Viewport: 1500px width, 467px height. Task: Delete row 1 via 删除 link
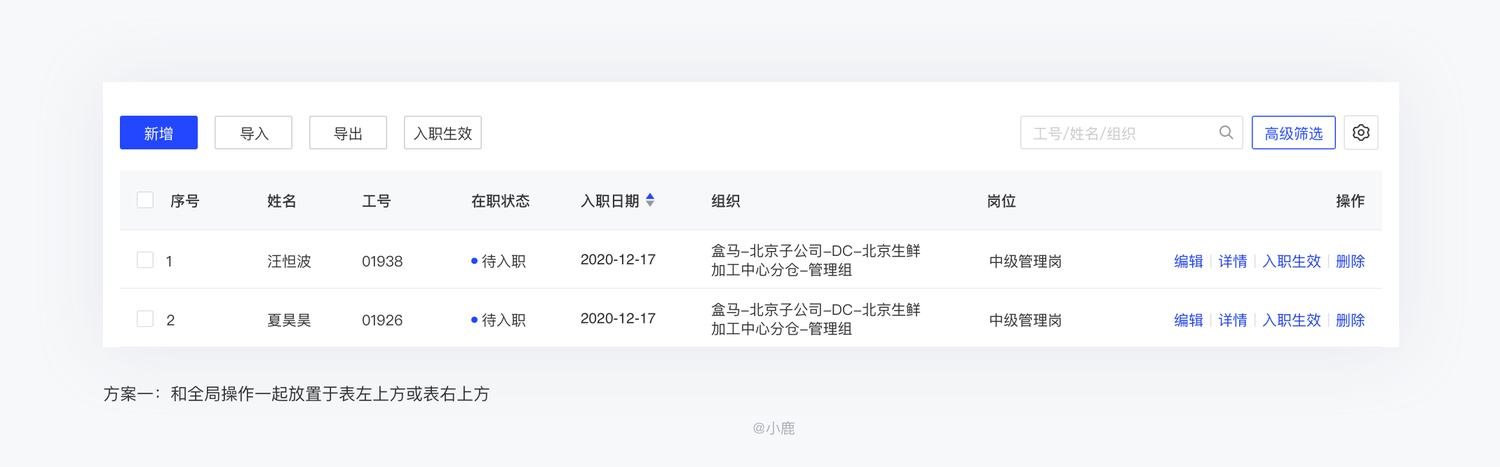[x=1350, y=261]
